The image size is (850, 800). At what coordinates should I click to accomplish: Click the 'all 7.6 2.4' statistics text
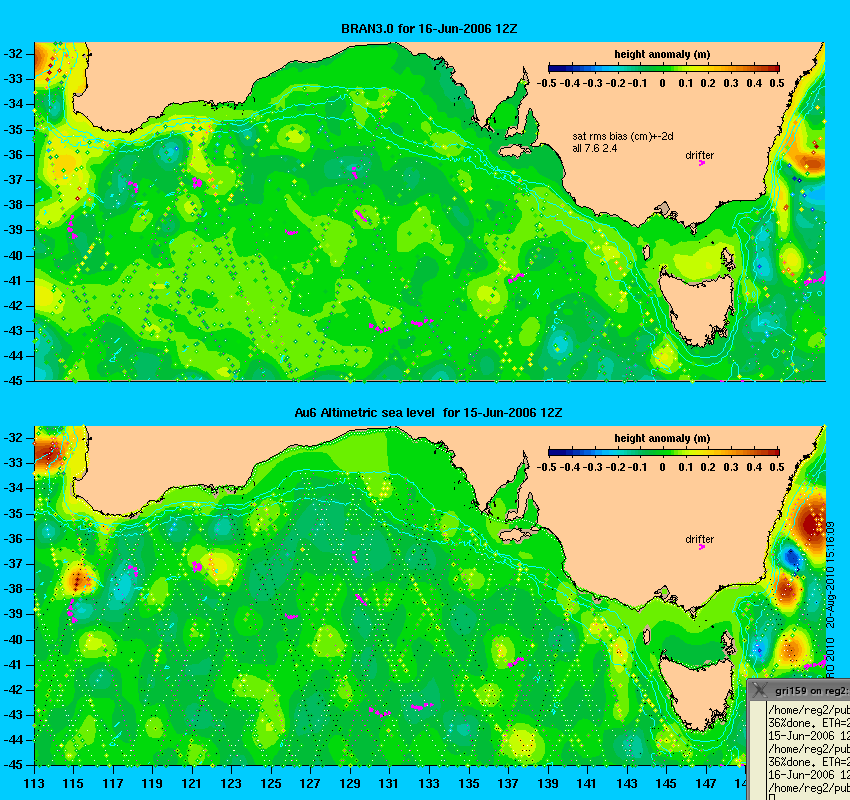coord(595,149)
